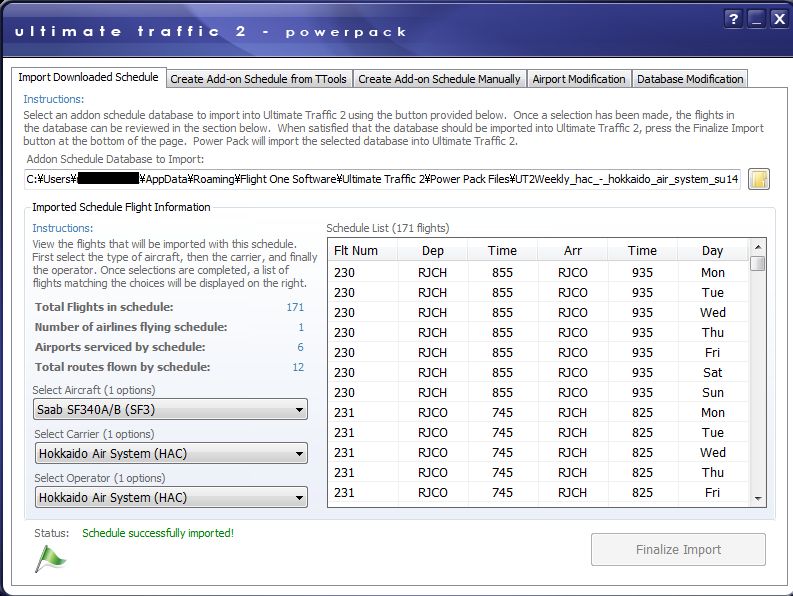Click the Number of airlines value 1

pos(301,327)
